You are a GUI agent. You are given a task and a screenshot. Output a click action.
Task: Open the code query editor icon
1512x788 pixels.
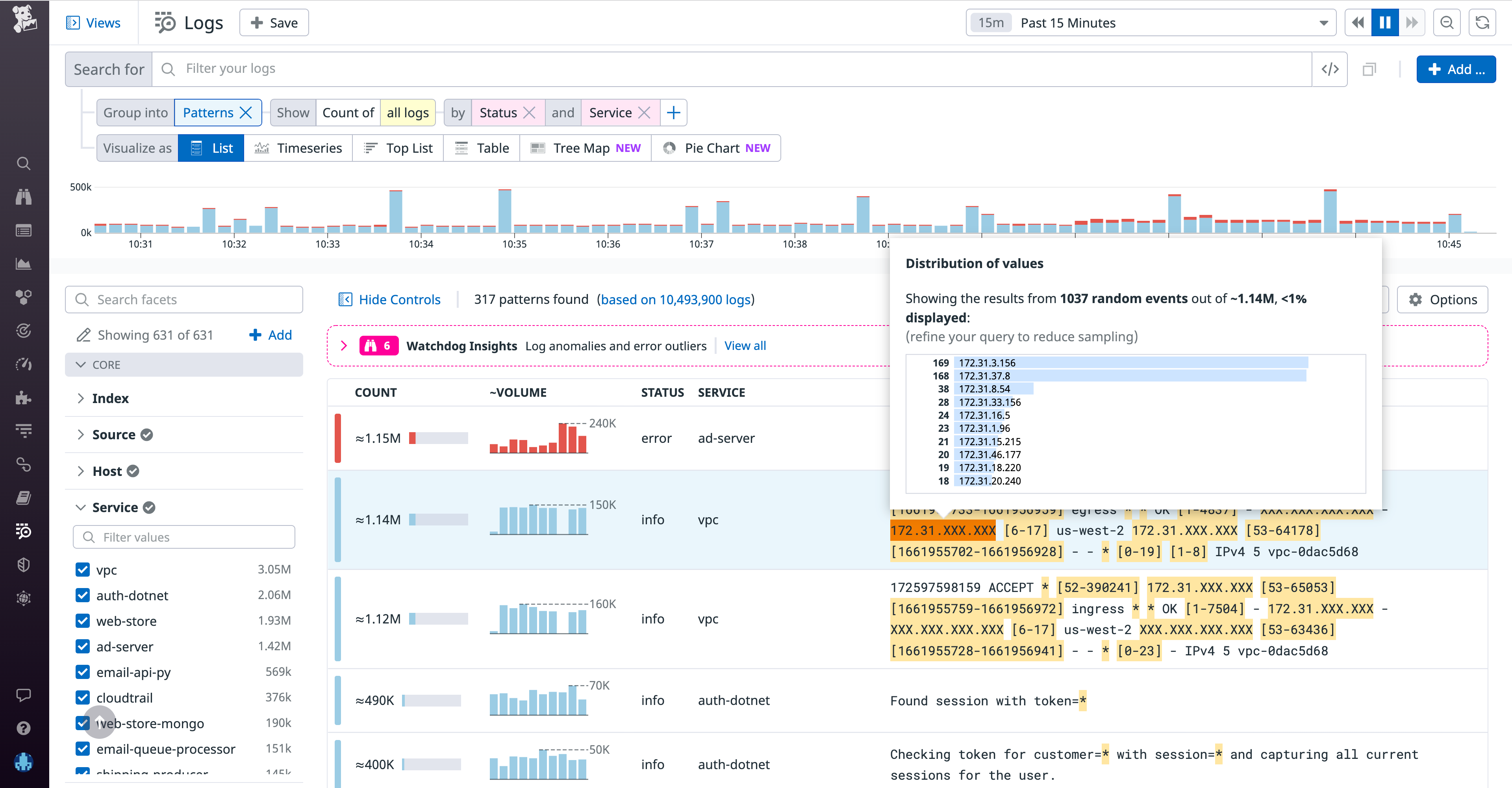coord(1329,69)
